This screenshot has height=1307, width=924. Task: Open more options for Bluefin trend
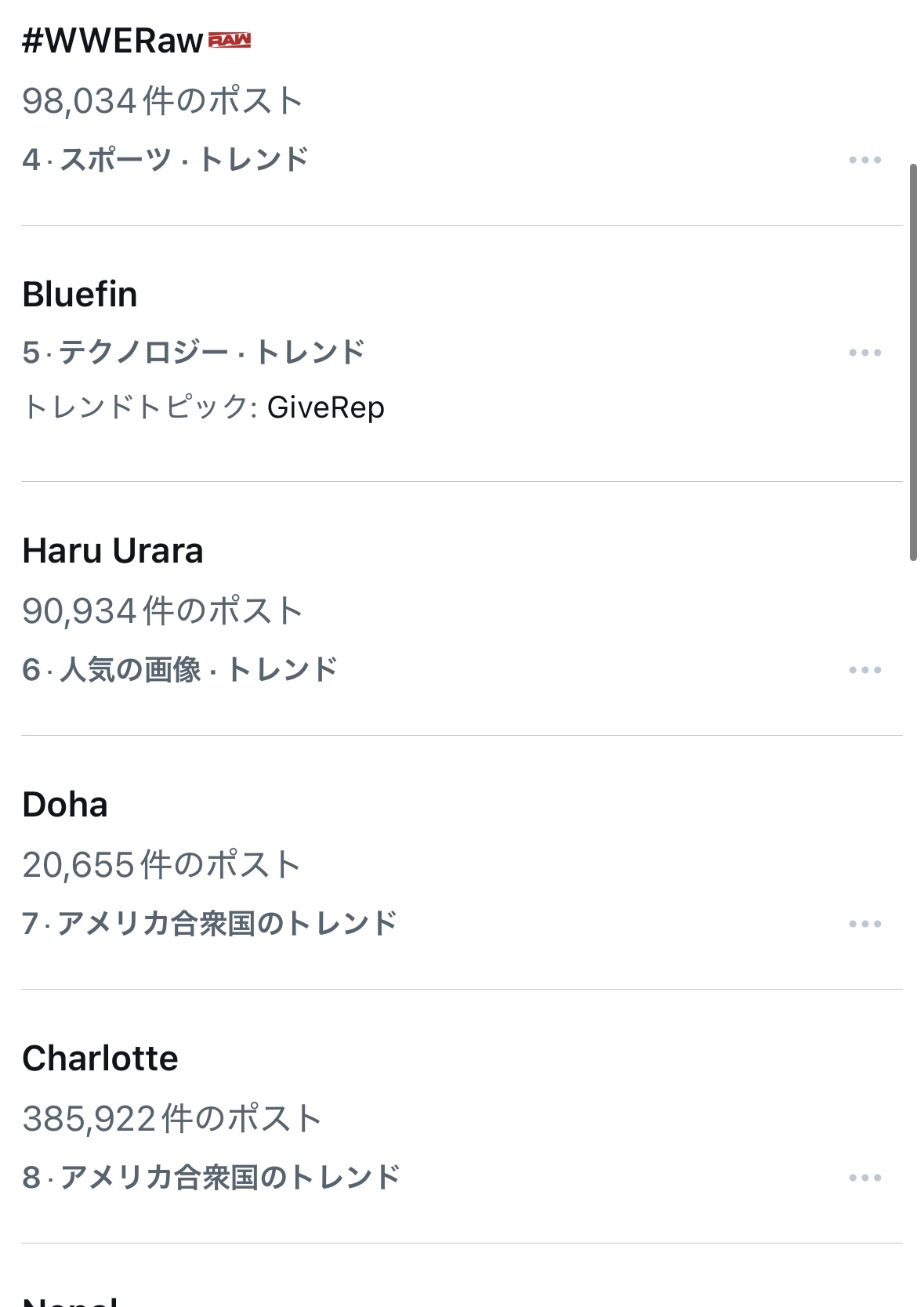864,353
